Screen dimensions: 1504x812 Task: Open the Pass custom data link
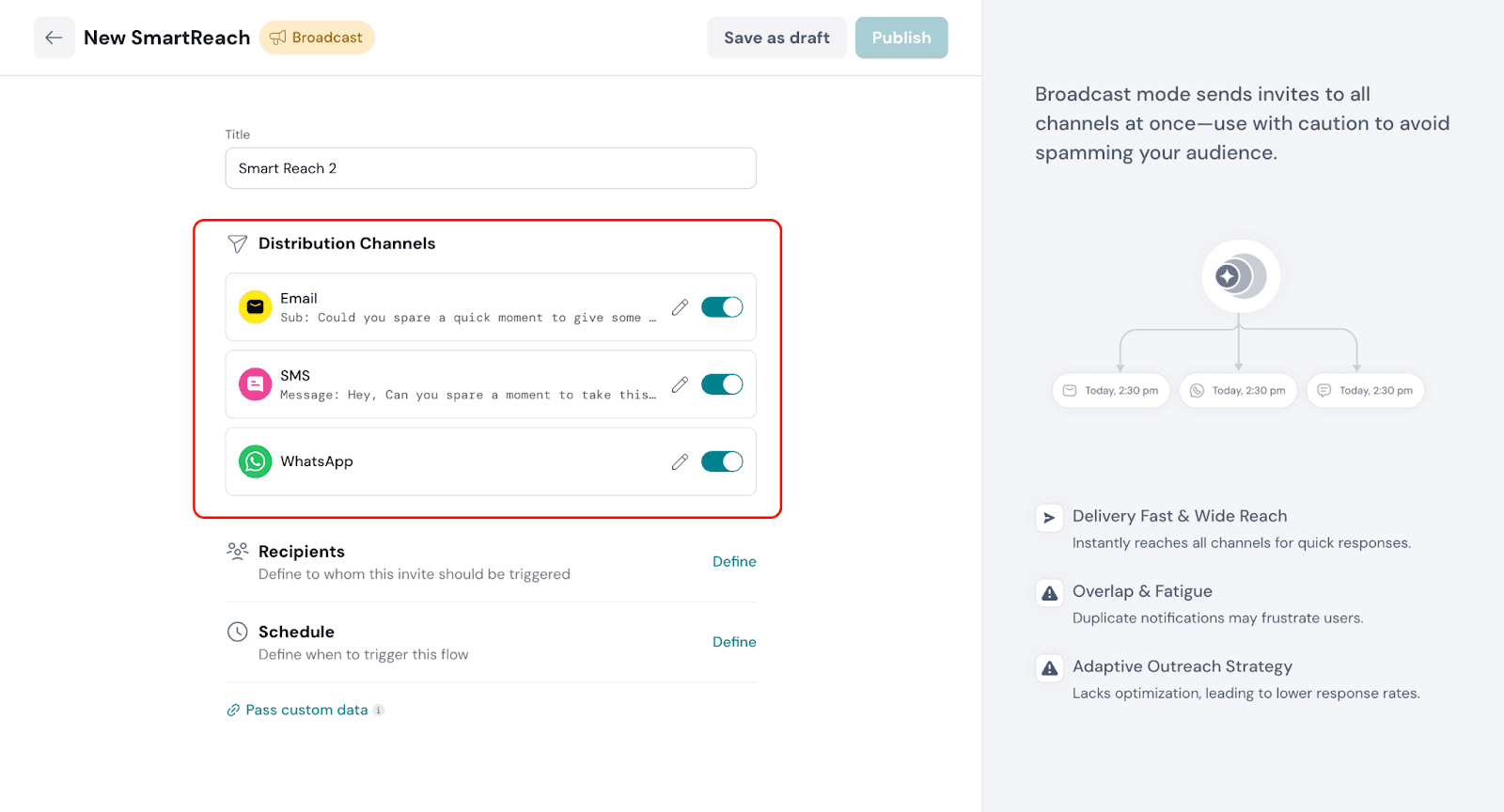306,710
